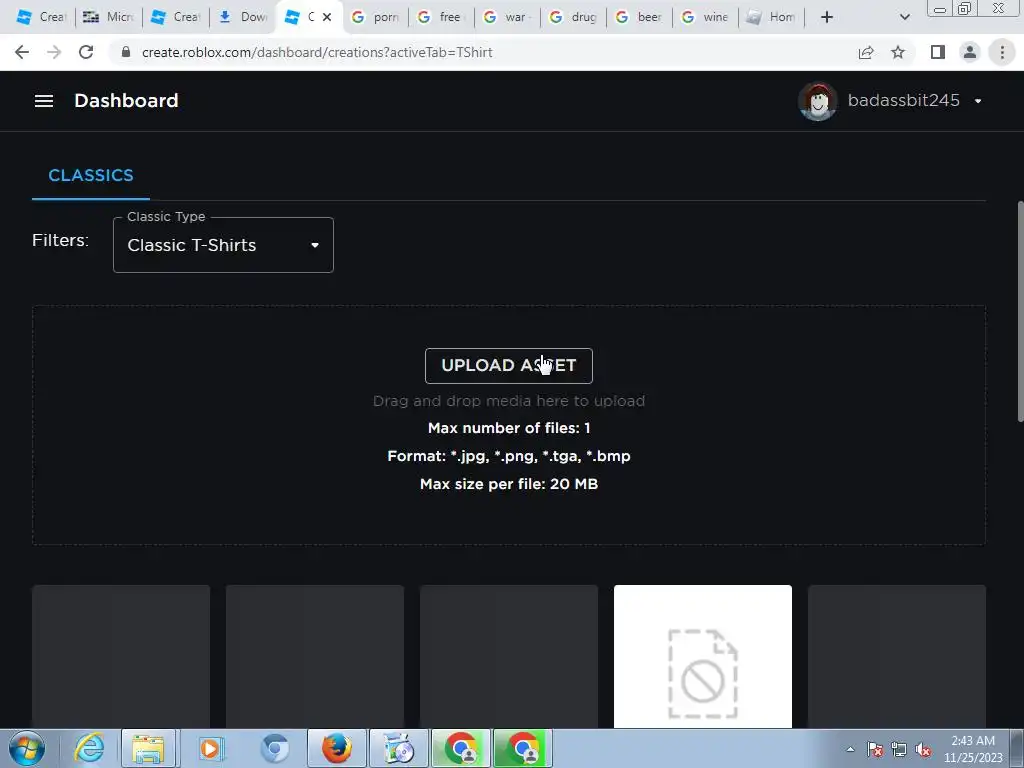The image size is (1024, 768).
Task: Go back with the browser back arrow
Action: point(22,52)
